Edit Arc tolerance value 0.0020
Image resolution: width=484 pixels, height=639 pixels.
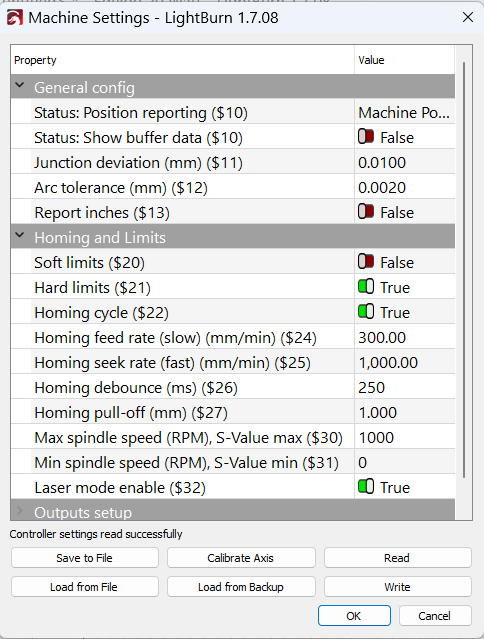[x=404, y=187]
